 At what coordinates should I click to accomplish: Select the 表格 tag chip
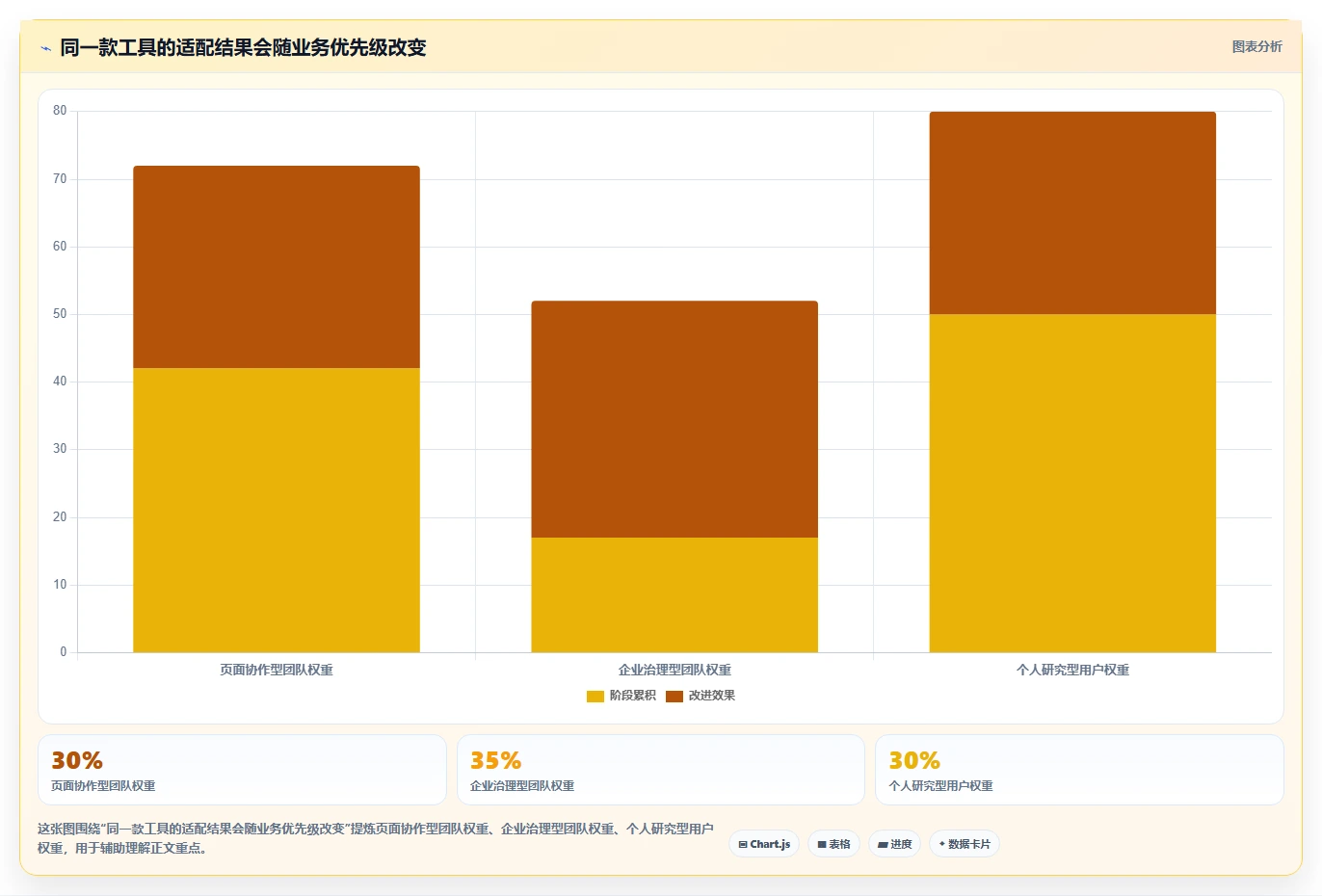[x=833, y=844]
